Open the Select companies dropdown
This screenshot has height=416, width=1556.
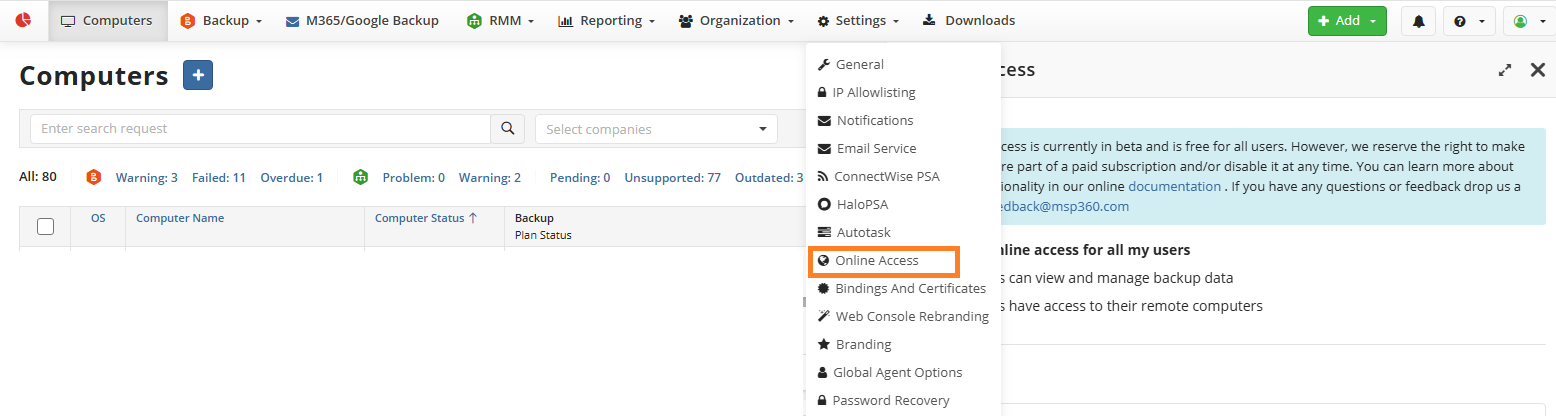click(x=656, y=129)
